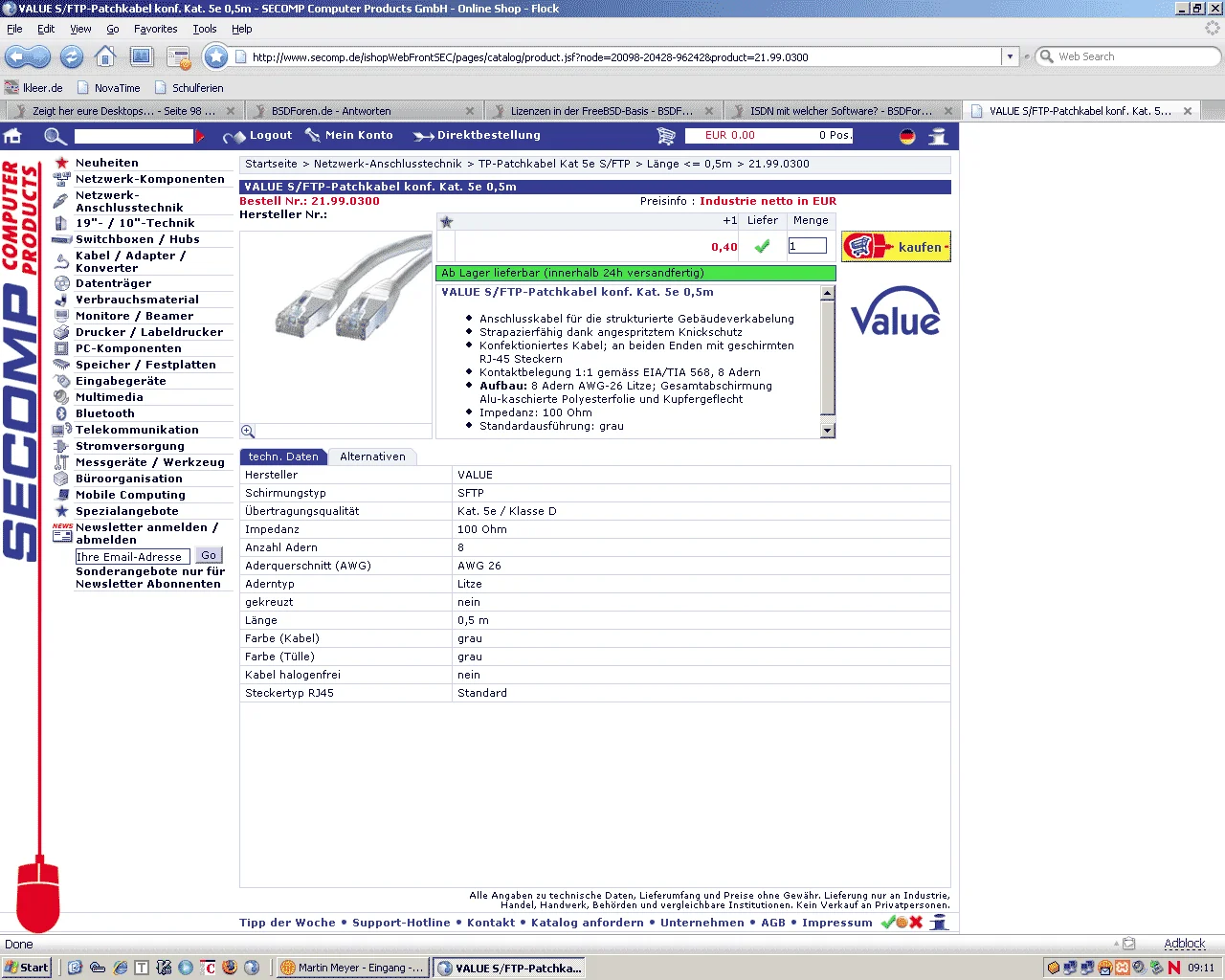This screenshot has height=980, width=1225.
Task: Switch language via the German flag icon
Action: pyautogui.click(x=907, y=136)
